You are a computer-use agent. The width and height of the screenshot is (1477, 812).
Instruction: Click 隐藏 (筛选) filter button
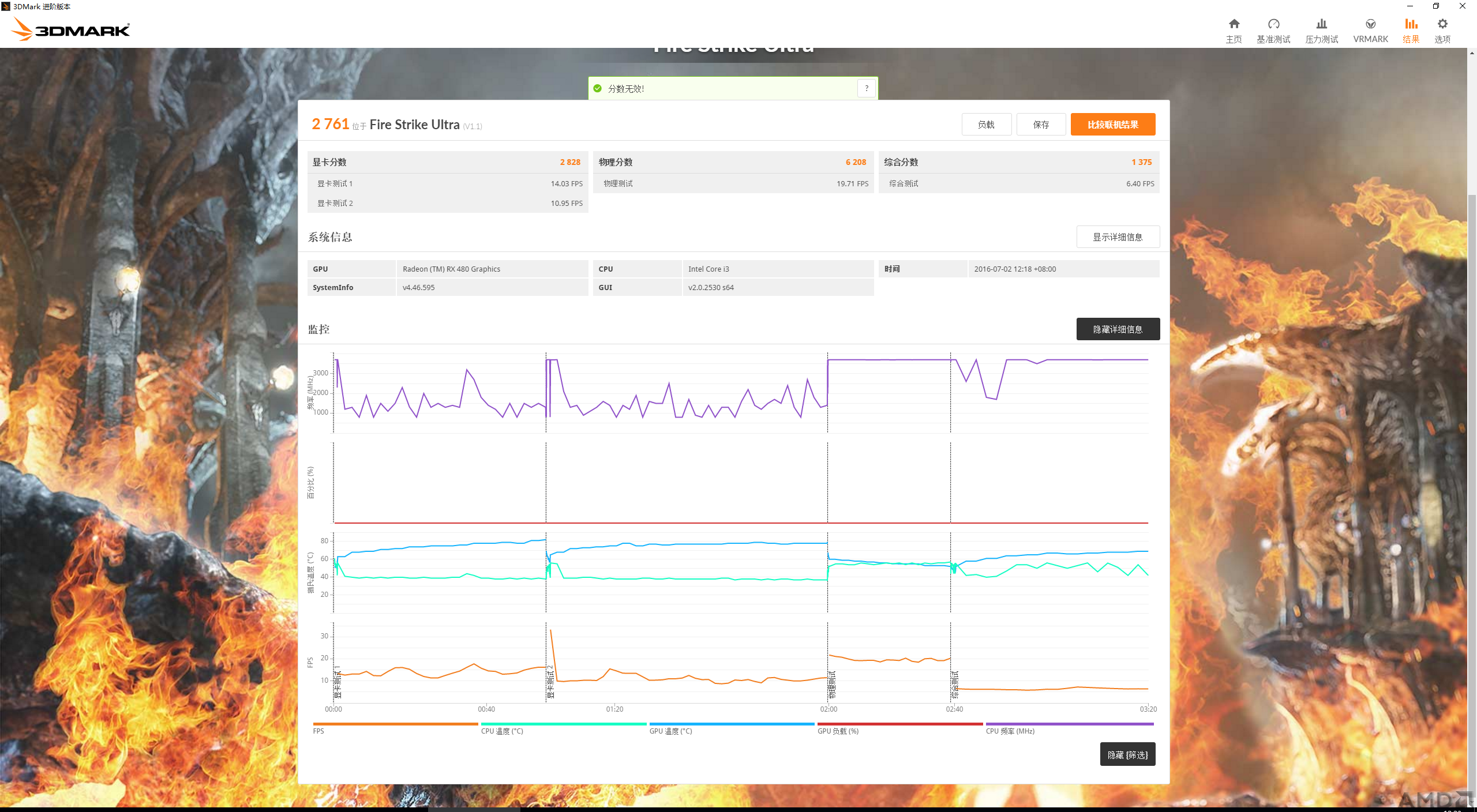[x=1127, y=754]
